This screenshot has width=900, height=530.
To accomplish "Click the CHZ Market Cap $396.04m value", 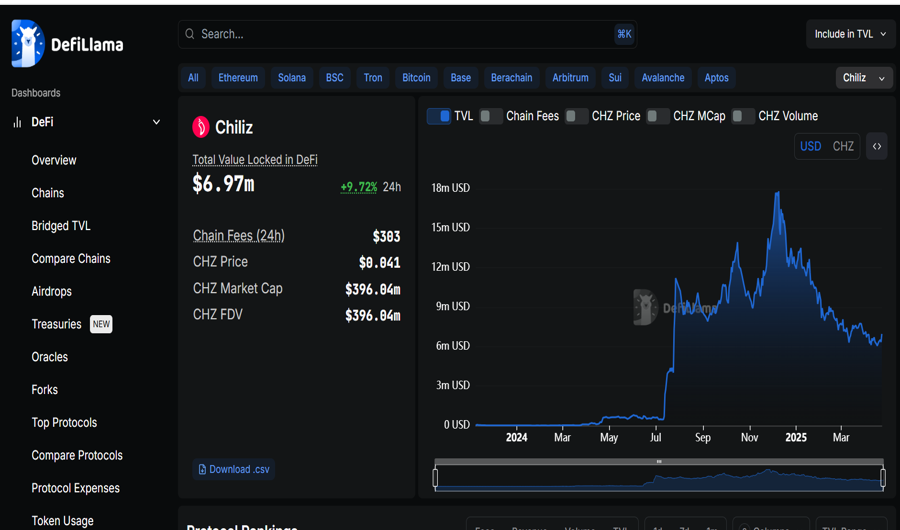I will point(373,289).
